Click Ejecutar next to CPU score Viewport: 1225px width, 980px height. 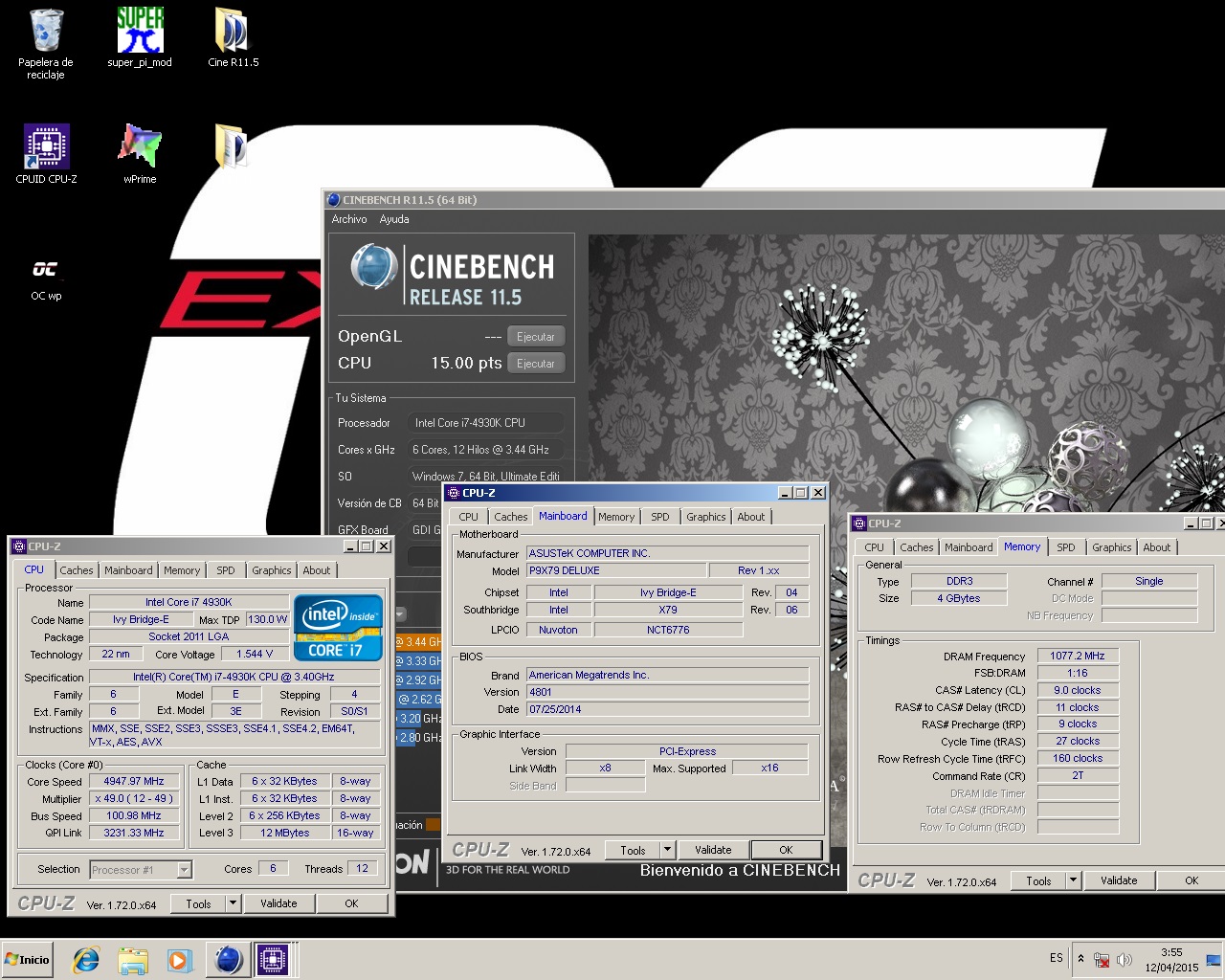[x=536, y=364]
